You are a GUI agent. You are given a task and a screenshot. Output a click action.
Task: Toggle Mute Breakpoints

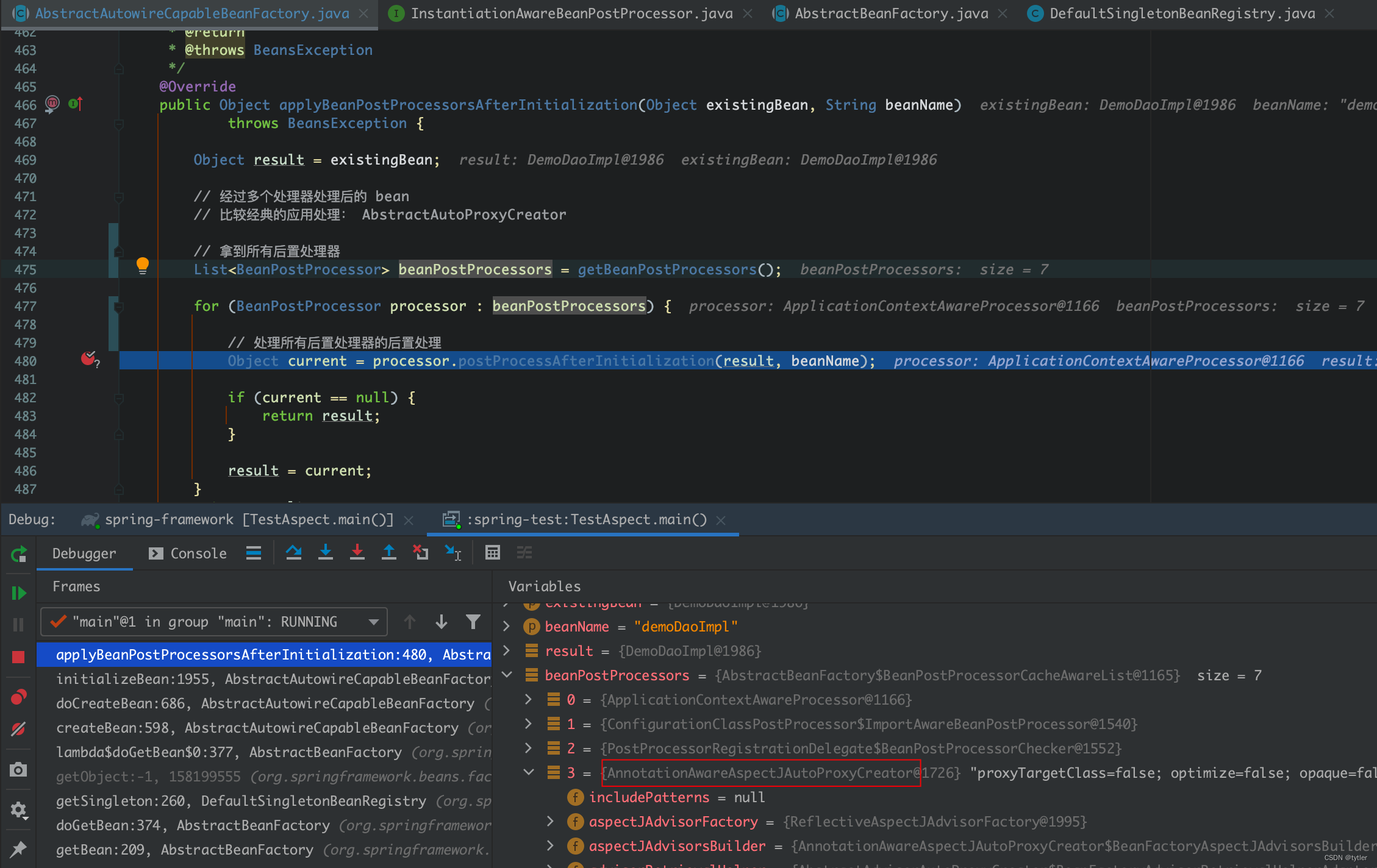[x=18, y=729]
